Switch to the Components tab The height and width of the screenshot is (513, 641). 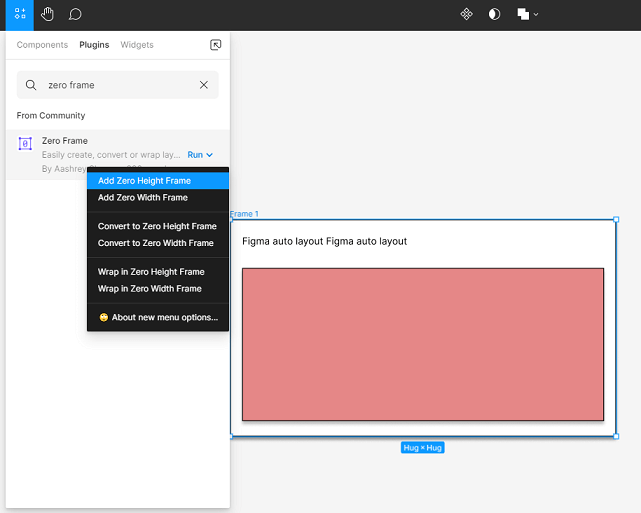click(42, 45)
